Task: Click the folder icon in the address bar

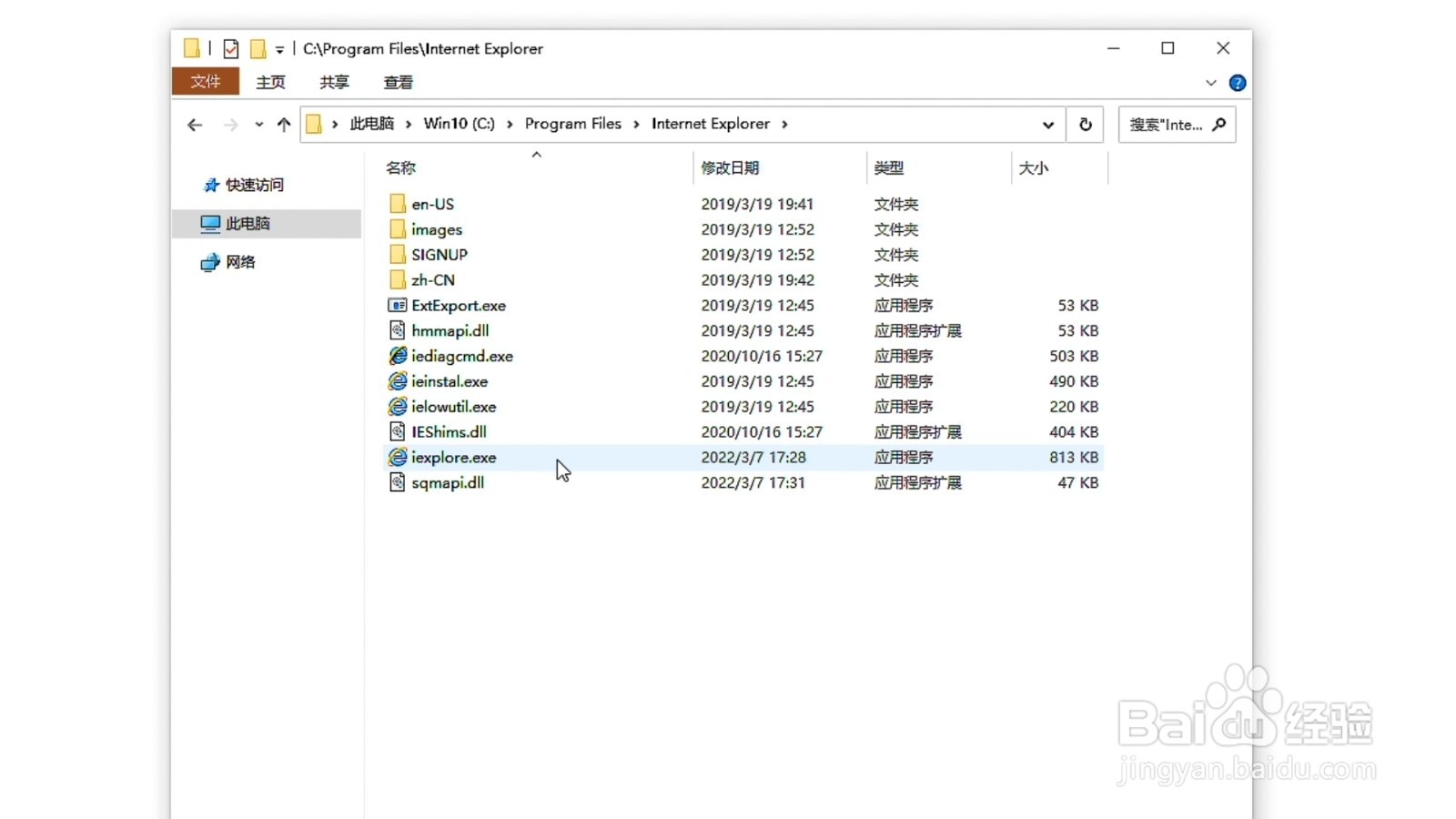Action: coord(314,124)
